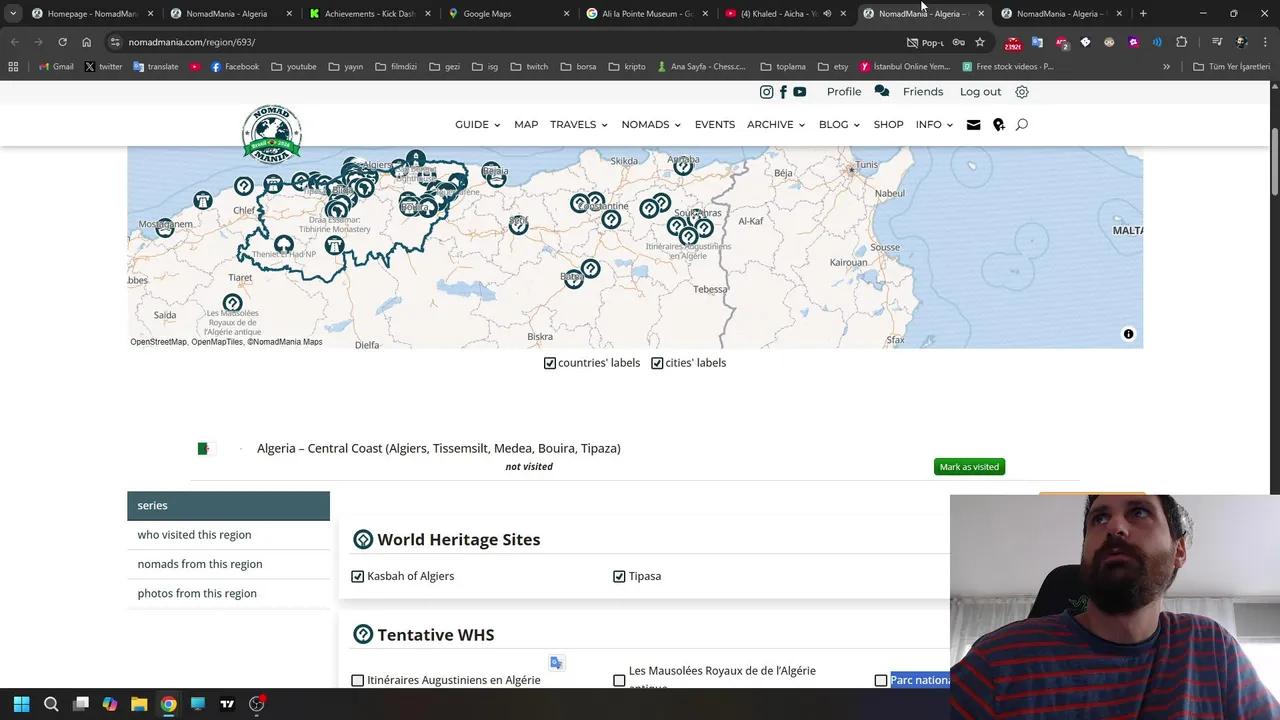Open Profile link
This screenshot has width=1280, height=720.
click(x=844, y=92)
